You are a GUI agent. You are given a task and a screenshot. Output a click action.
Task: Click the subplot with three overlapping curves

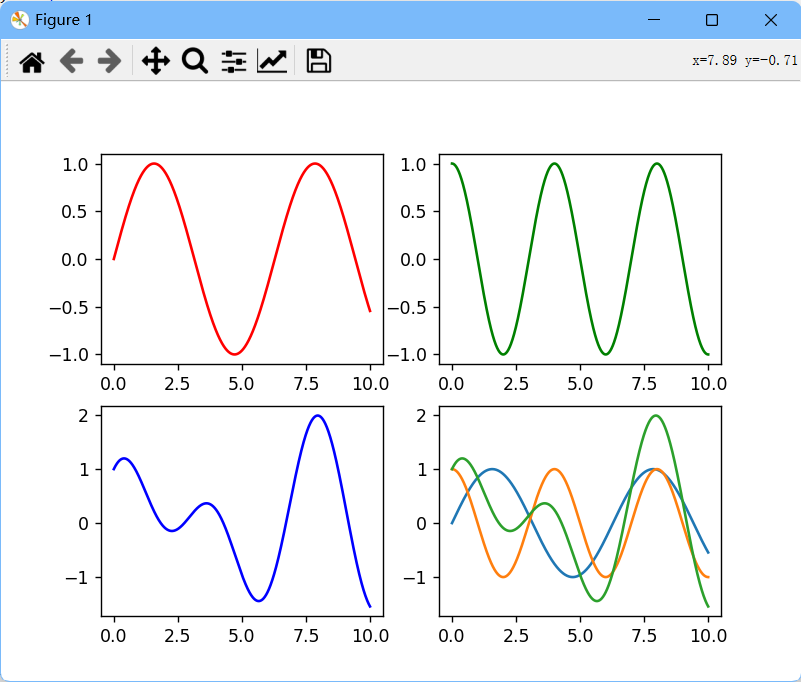[x=580, y=511]
